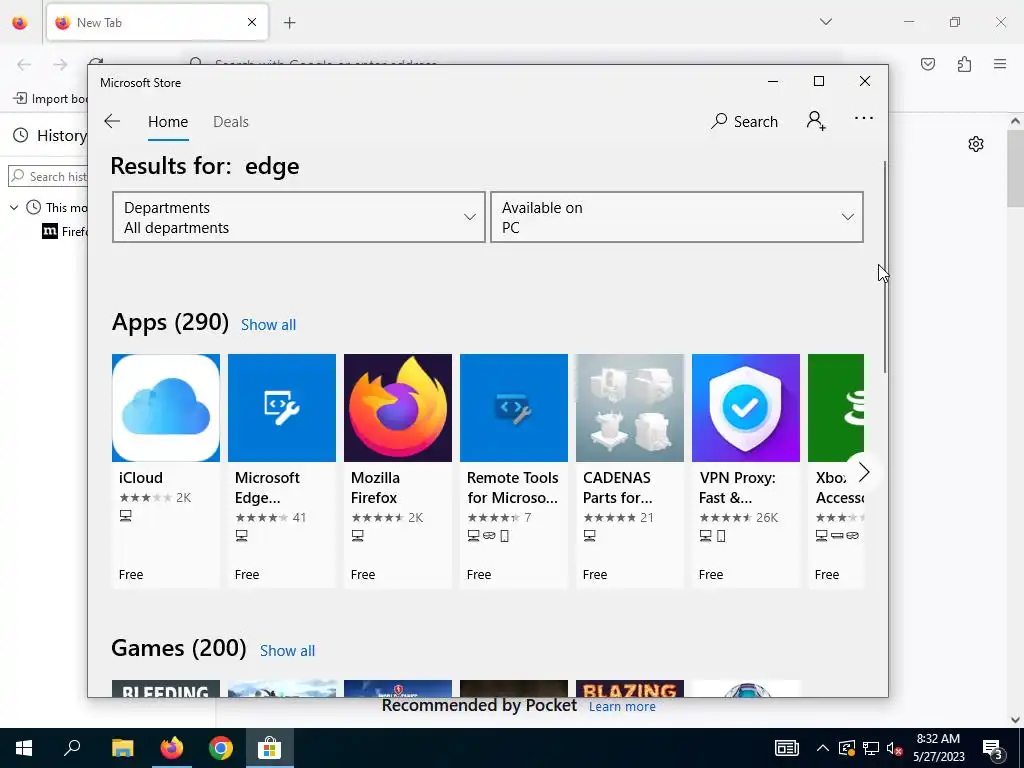Click the iCloud app name
This screenshot has height=768, width=1024.
click(x=140, y=478)
